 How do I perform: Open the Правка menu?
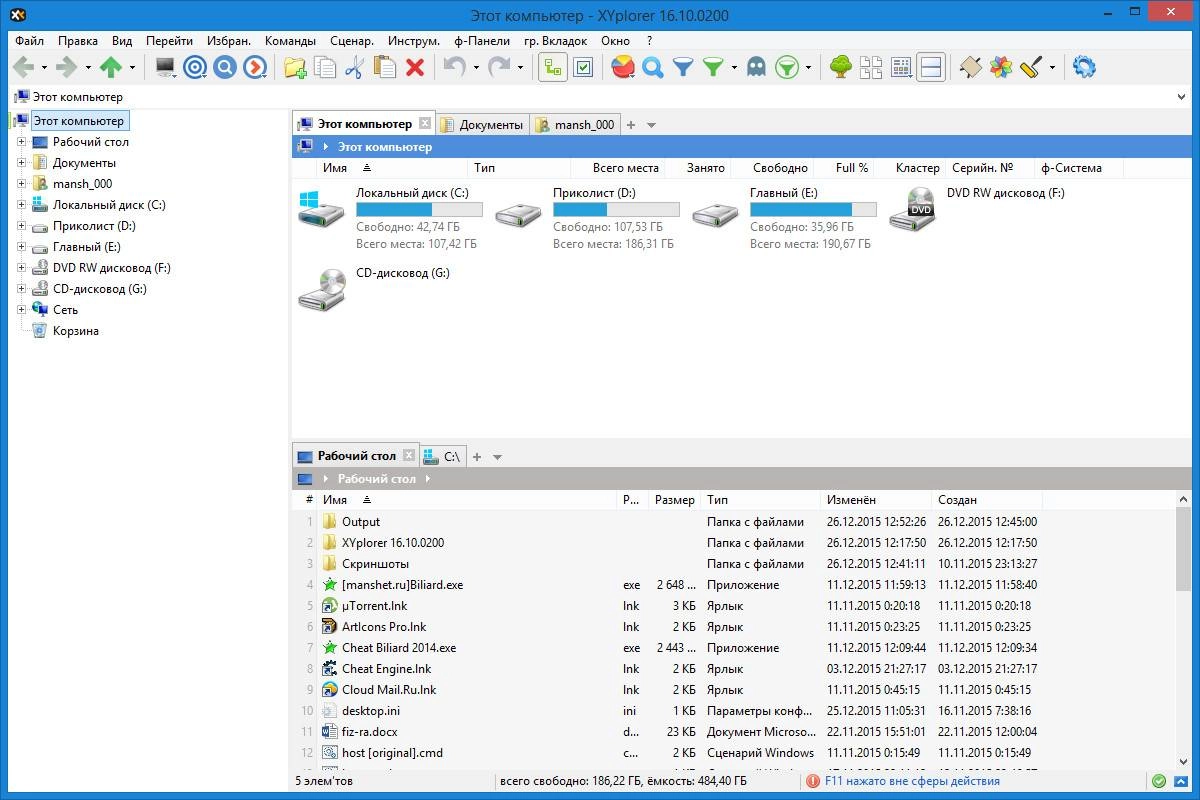pos(78,41)
